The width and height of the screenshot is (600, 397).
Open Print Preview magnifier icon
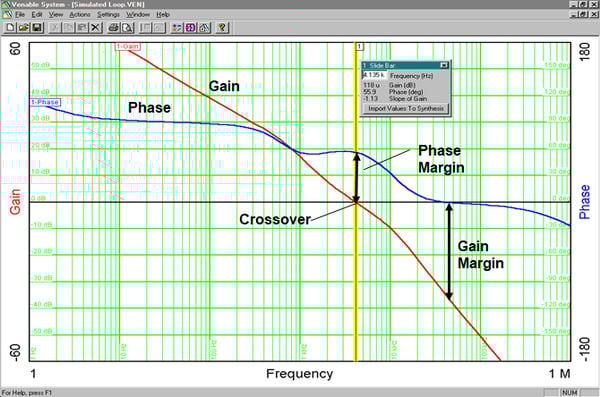coord(127,28)
